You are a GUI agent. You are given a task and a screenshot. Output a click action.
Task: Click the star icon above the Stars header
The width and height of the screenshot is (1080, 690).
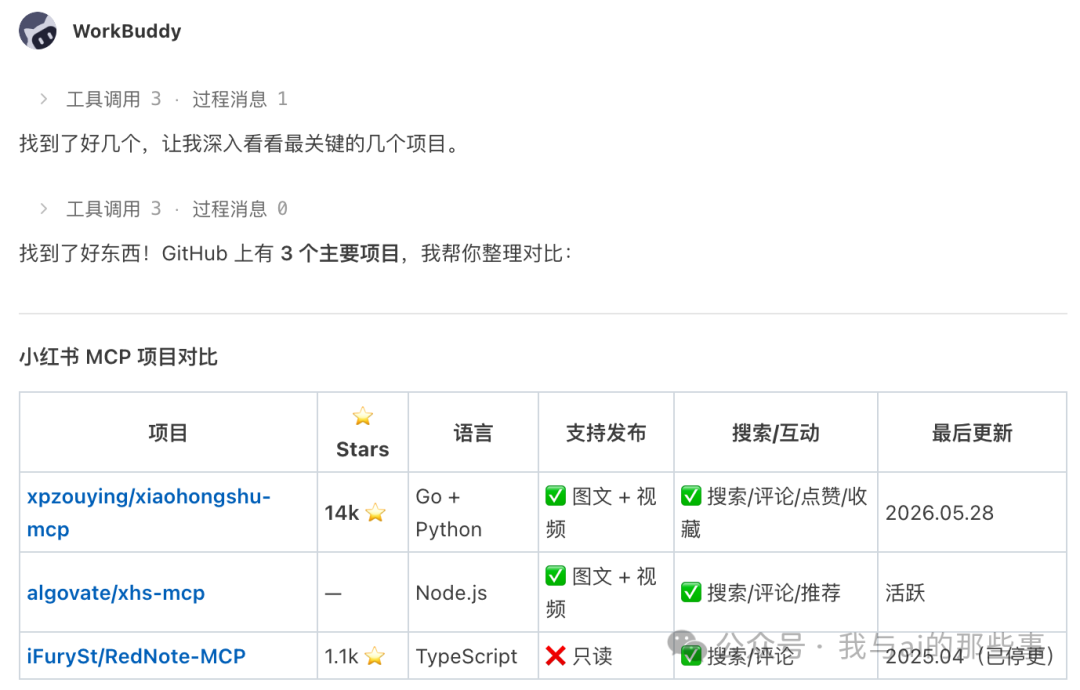(x=362, y=416)
